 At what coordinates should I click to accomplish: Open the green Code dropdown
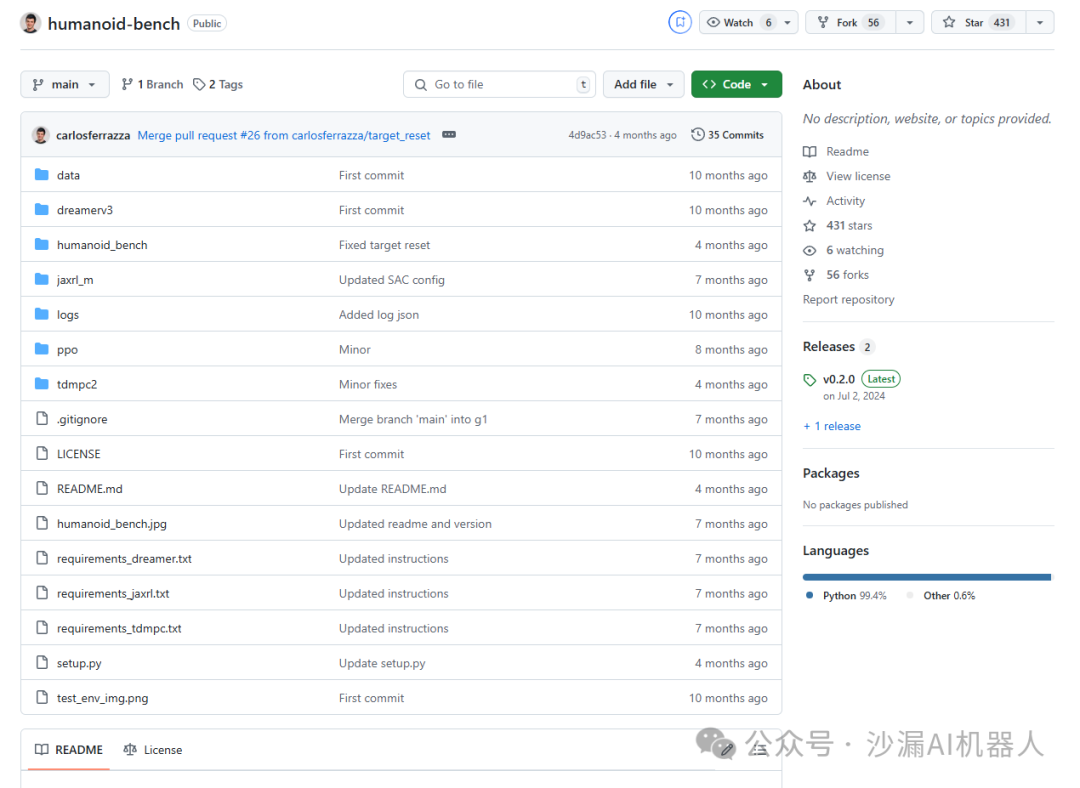pyautogui.click(x=736, y=84)
